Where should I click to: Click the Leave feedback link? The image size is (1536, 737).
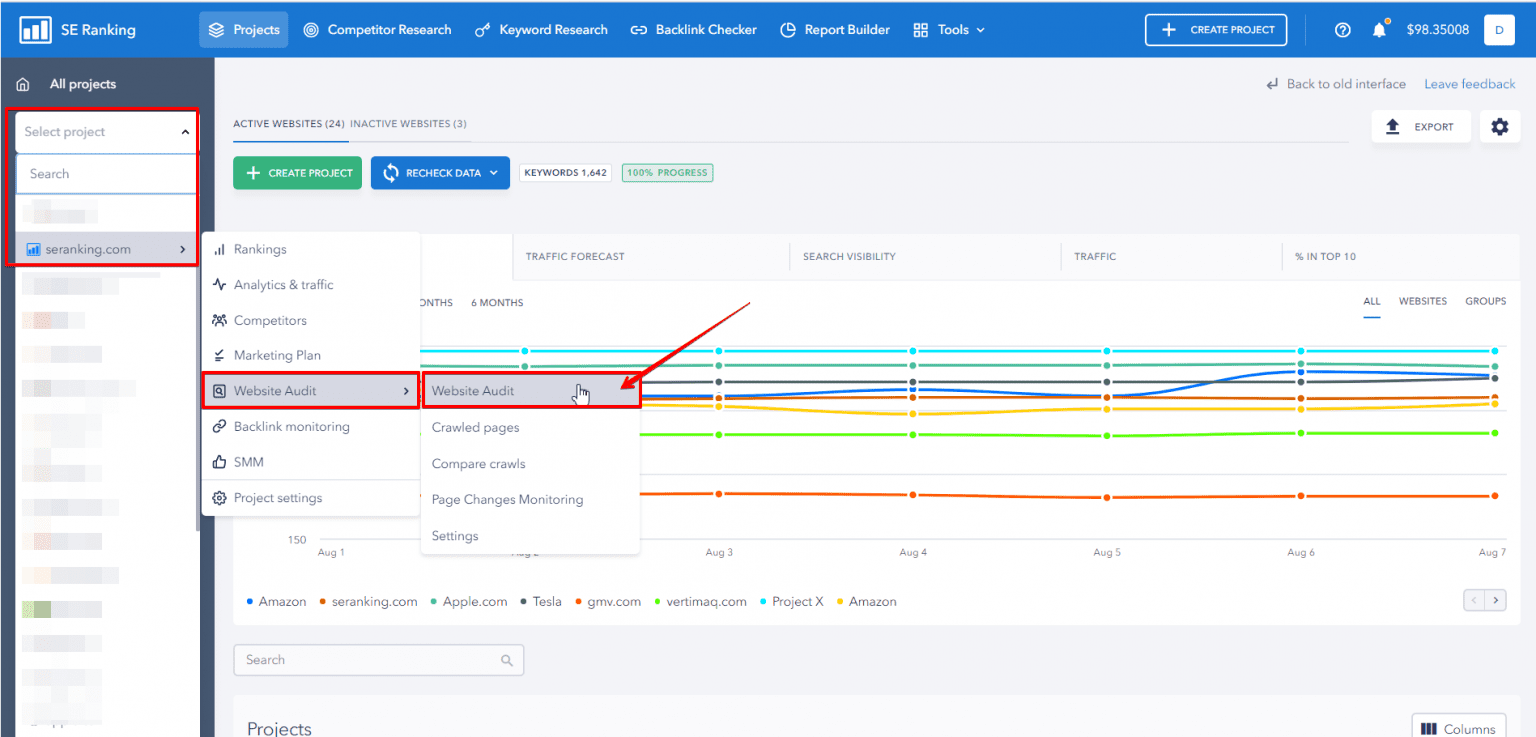click(1469, 84)
